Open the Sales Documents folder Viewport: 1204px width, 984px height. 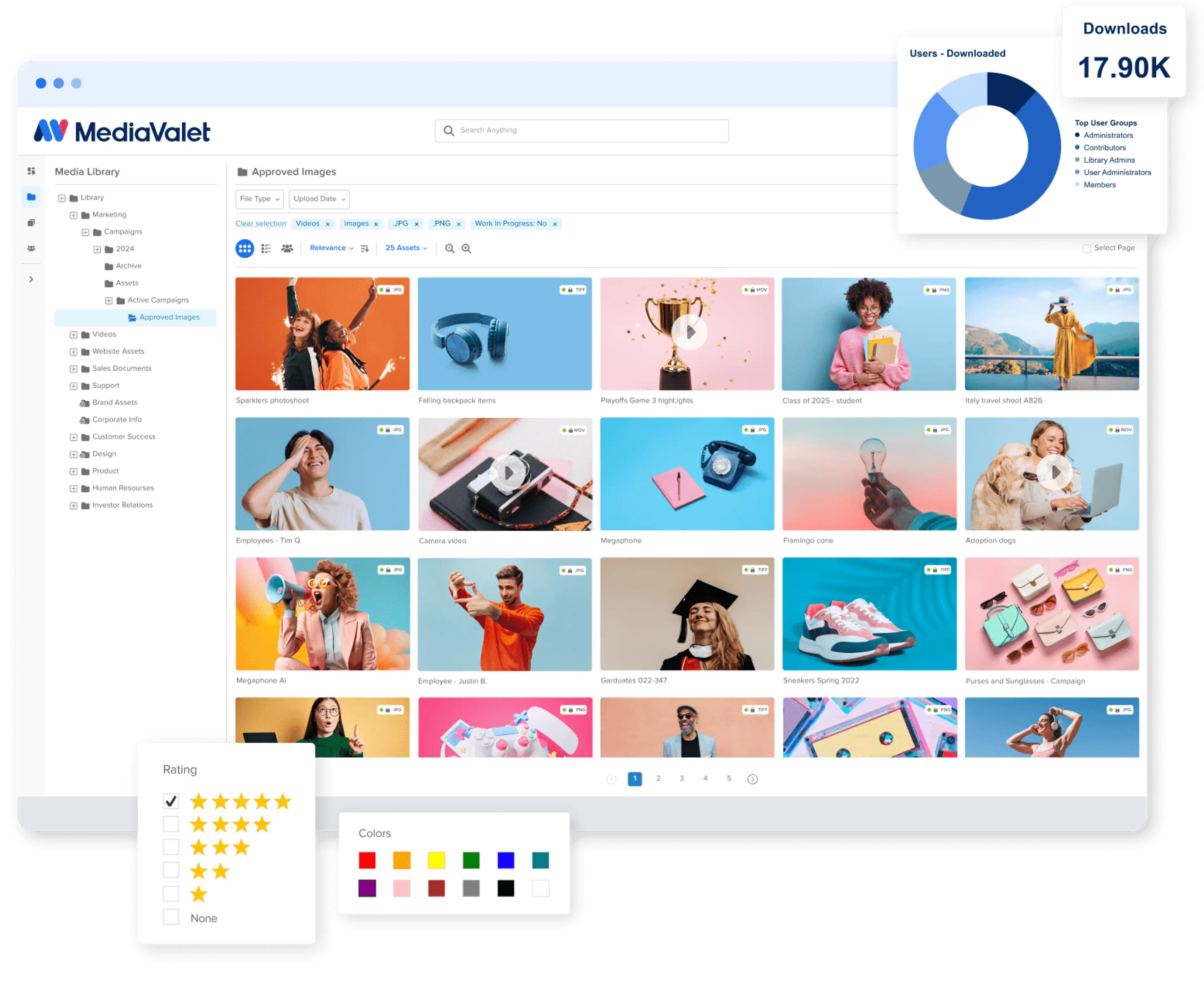[116, 368]
